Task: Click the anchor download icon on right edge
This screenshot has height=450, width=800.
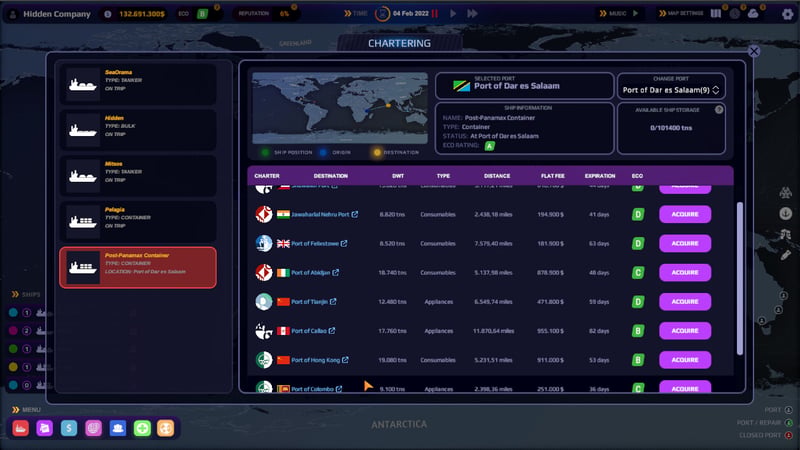Action: coord(786,213)
